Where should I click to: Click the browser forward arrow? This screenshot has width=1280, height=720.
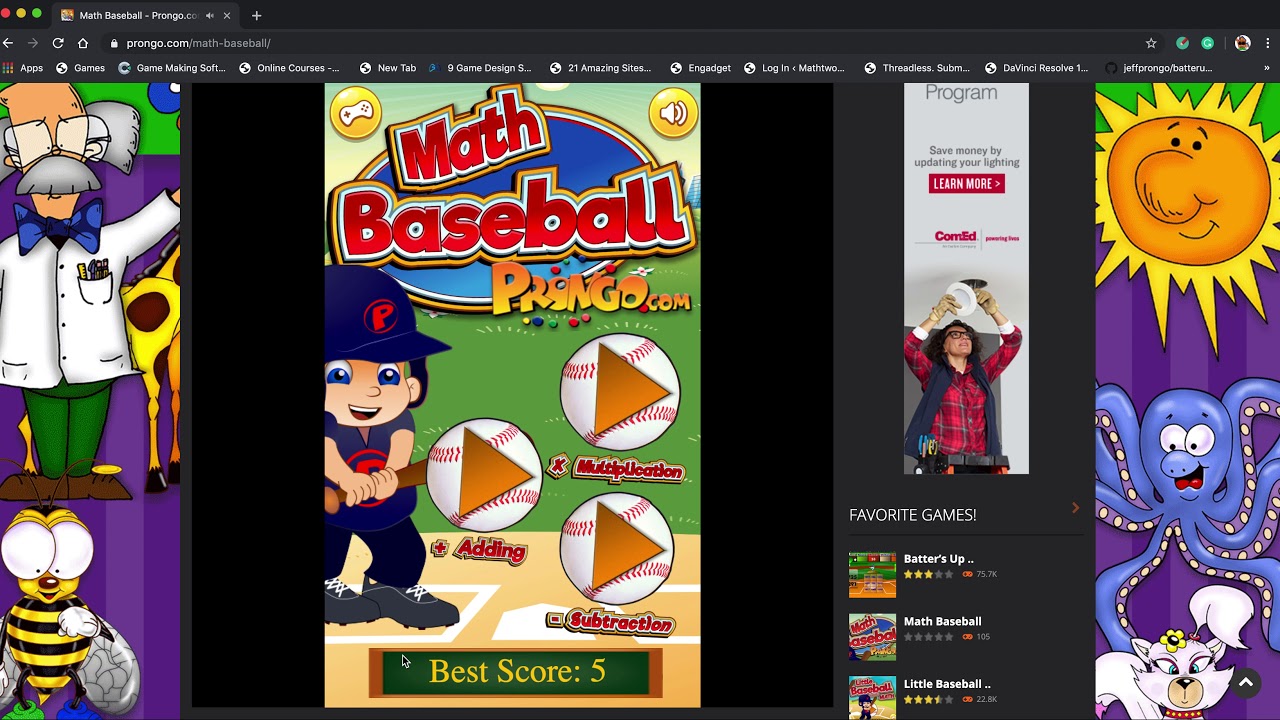33,43
